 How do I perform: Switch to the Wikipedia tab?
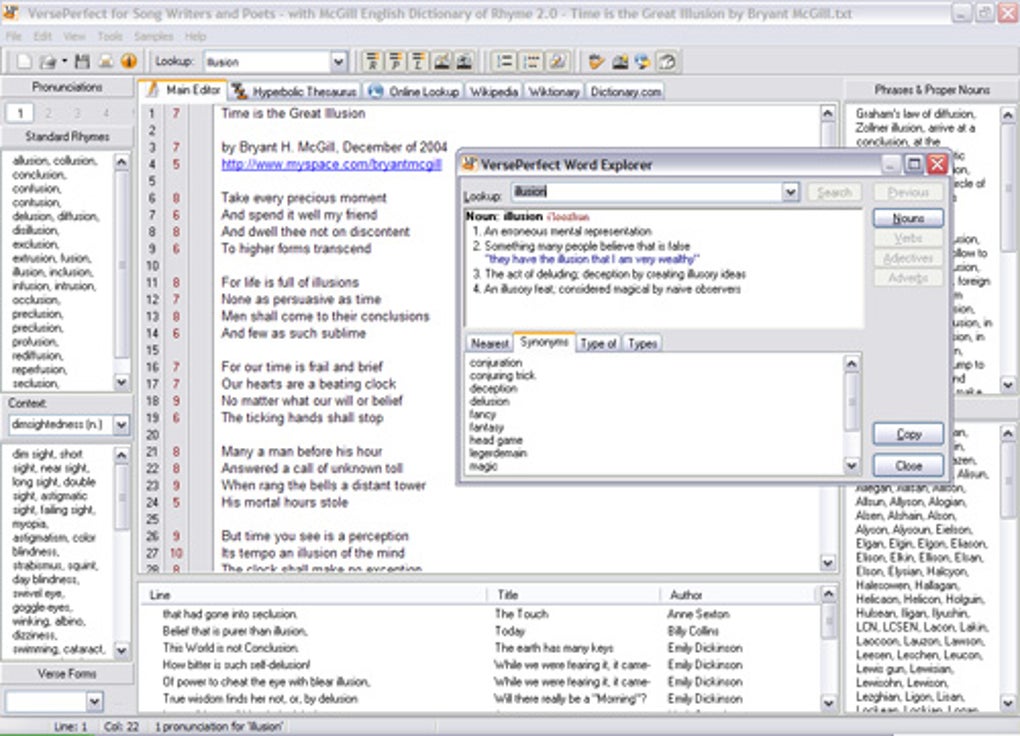pos(494,92)
